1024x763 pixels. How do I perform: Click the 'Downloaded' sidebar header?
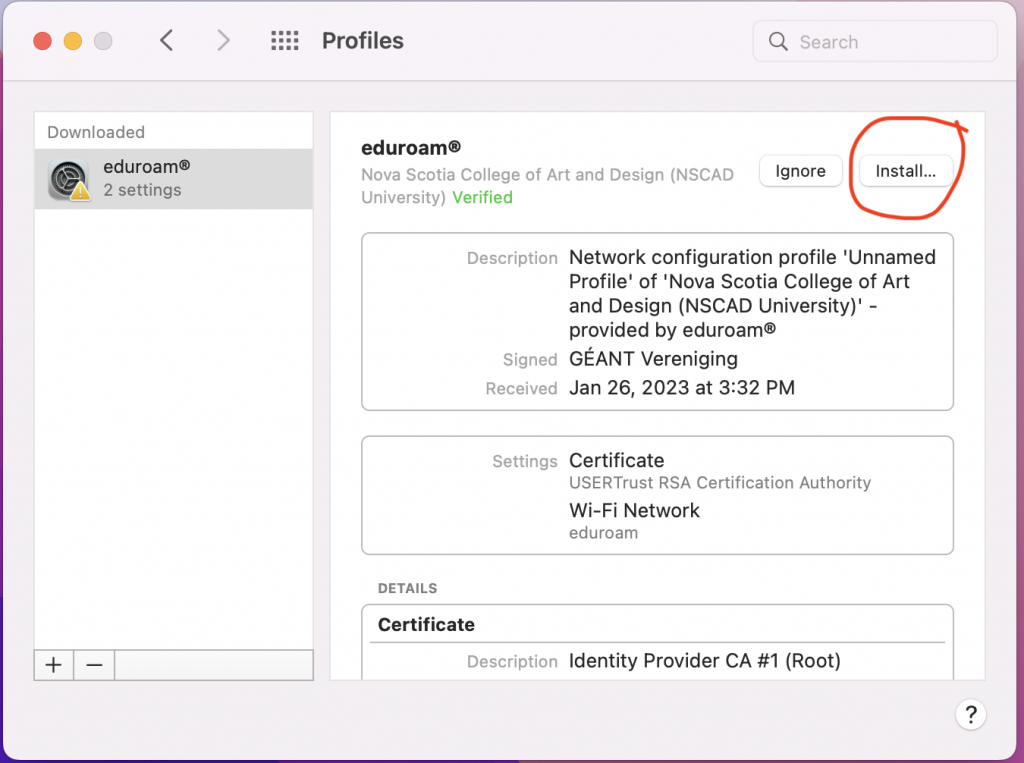(x=96, y=132)
